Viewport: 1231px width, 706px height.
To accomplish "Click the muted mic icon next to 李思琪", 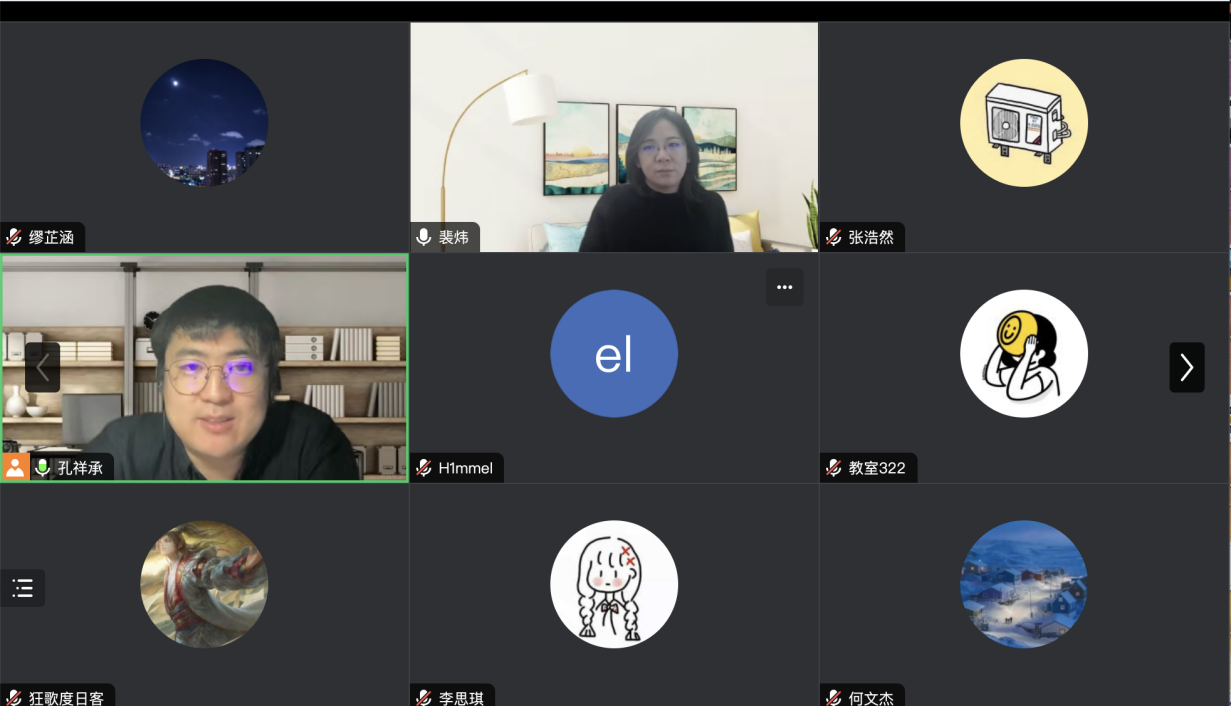I will [x=424, y=697].
